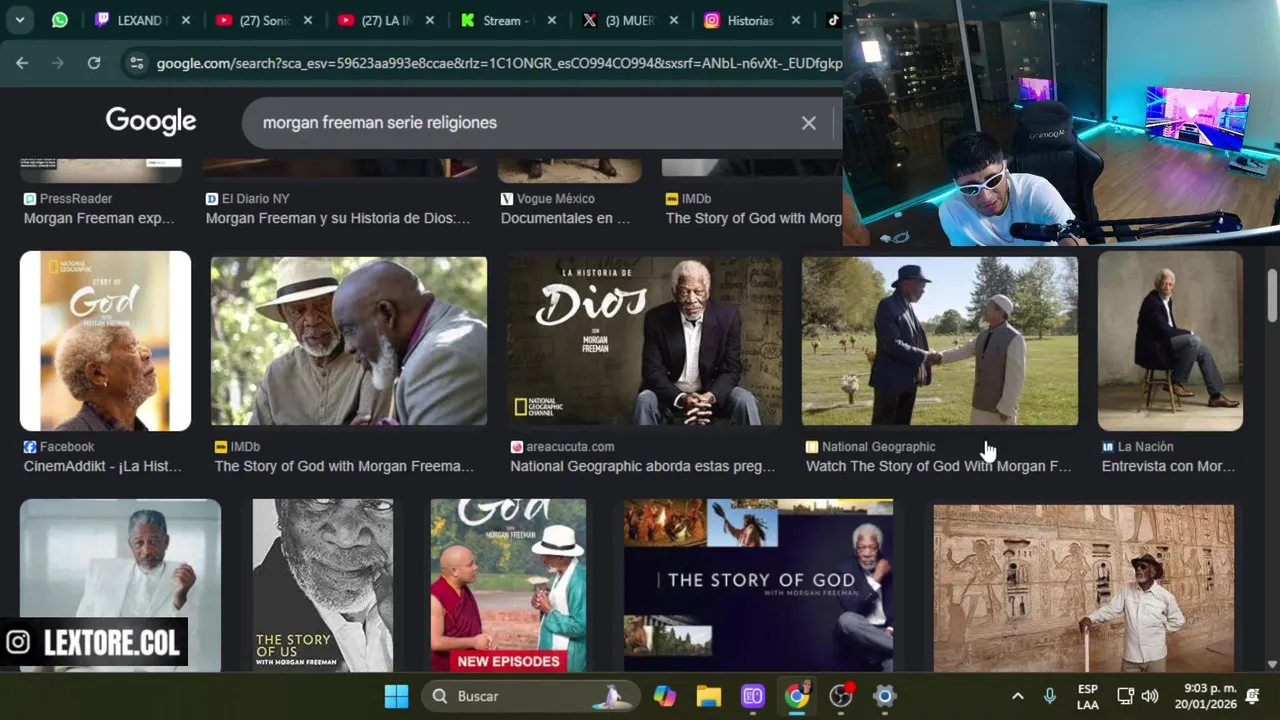Viewport: 1280px width, 720px height.
Task: Open the National Geographic Watch The Story of God link
Action: [938, 466]
